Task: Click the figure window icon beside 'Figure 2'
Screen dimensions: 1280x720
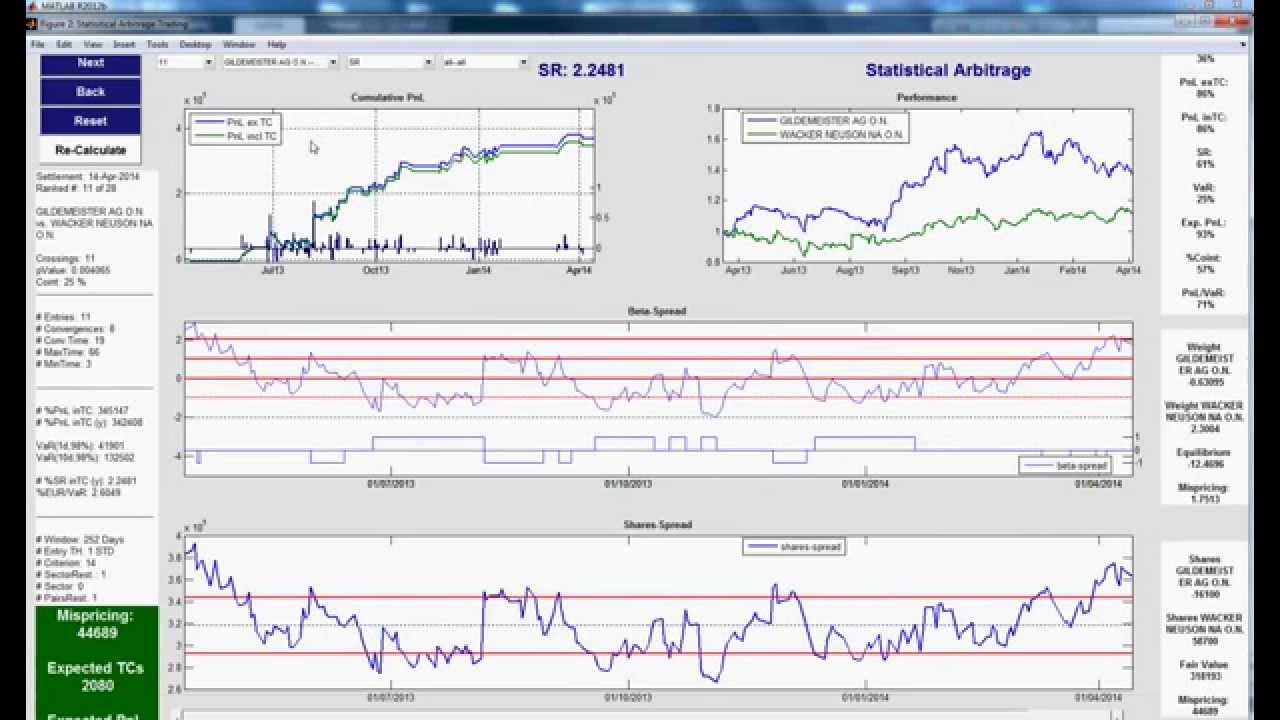Action: tap(32, 23)
